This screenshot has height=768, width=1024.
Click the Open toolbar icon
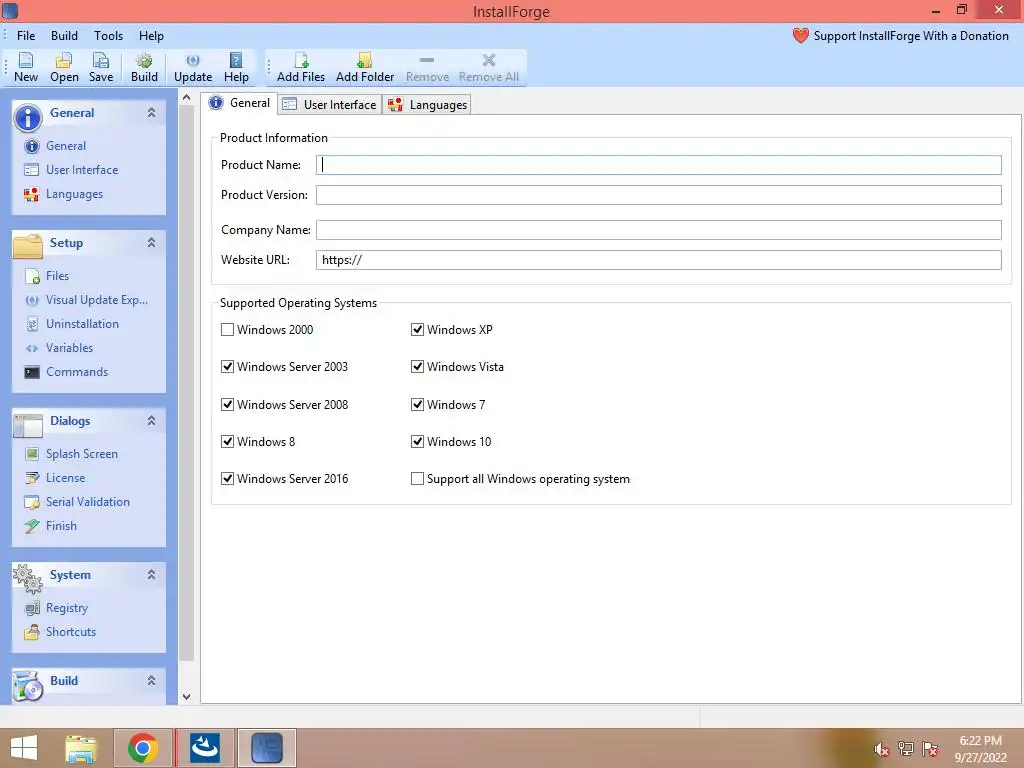click(64, 67)
